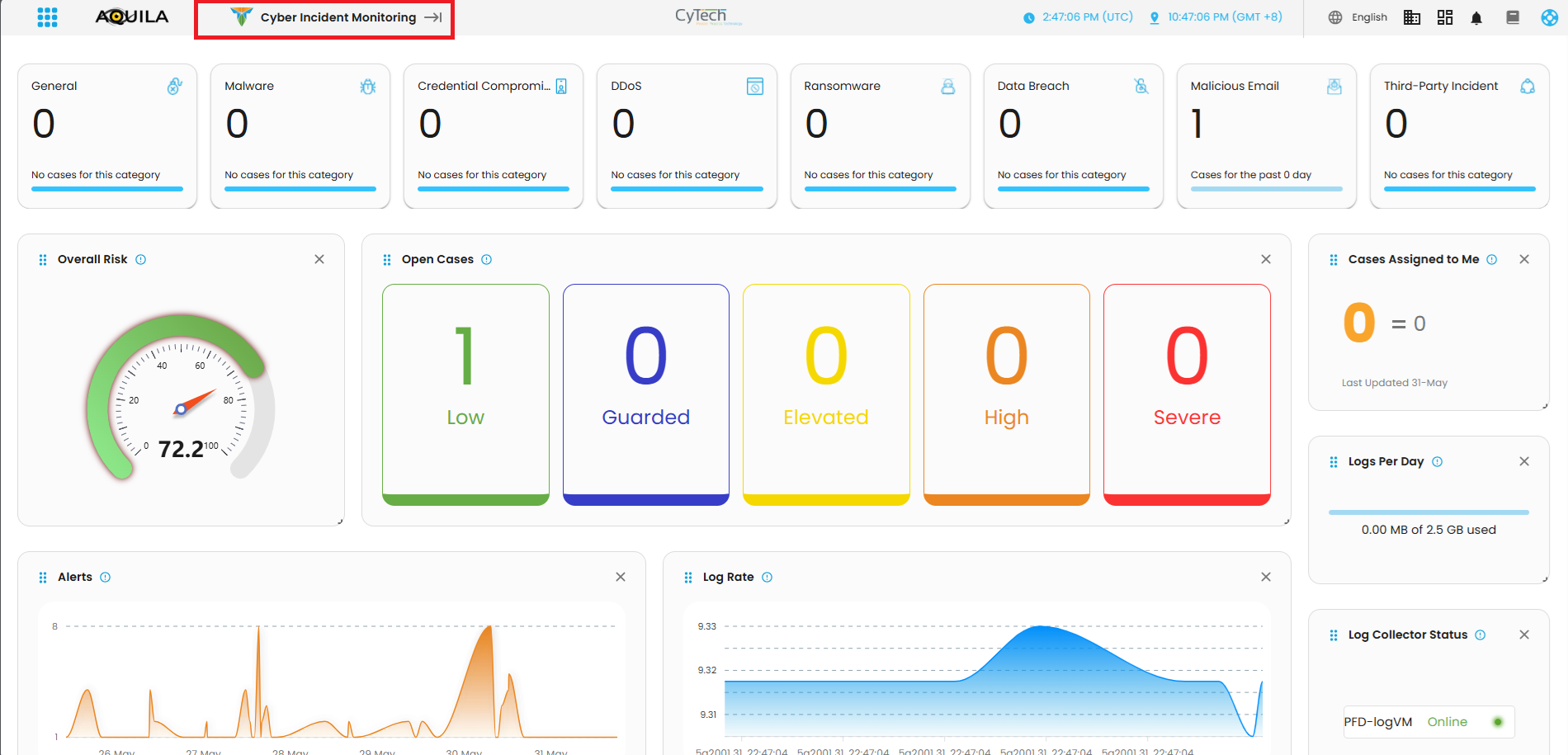The image size is (1568, 755).
Task: Open the Low open cases tile
Action: [x=465, y=394]
